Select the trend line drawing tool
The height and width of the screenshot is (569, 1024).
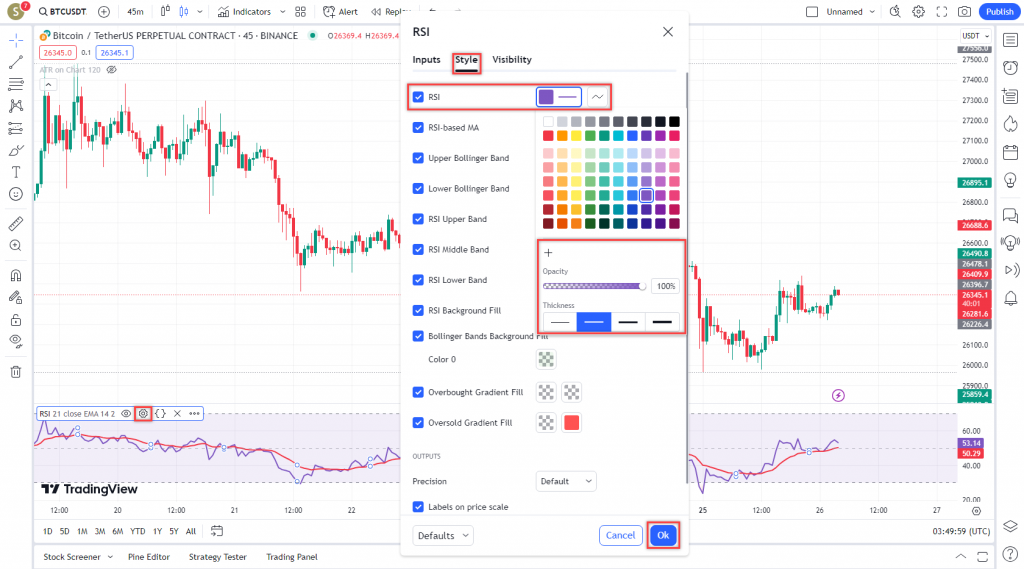coord(16,62)
